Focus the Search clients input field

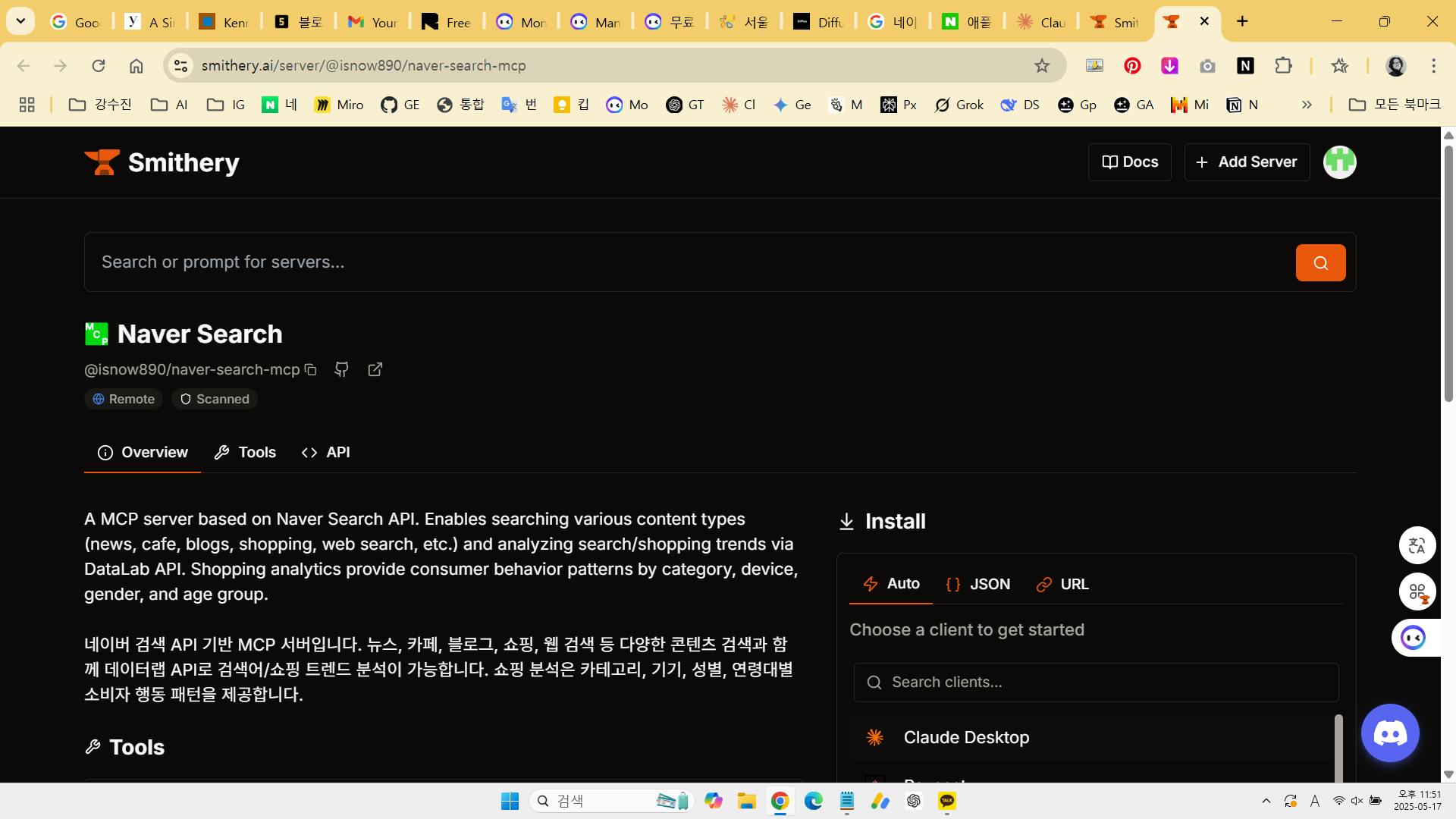click(x=1096, y=682)
